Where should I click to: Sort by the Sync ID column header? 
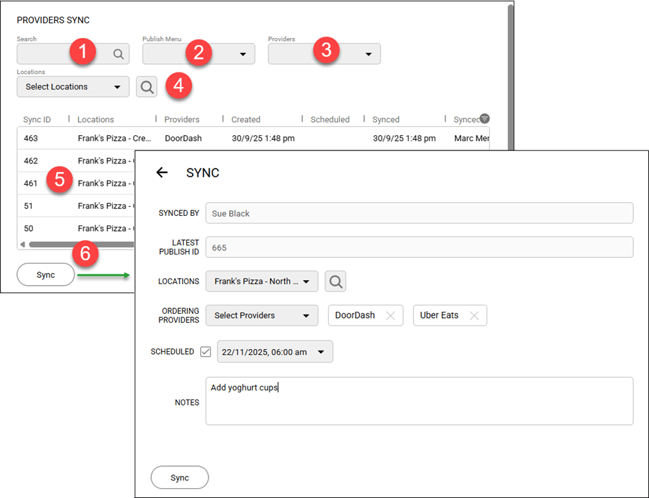tap(37, 120)
